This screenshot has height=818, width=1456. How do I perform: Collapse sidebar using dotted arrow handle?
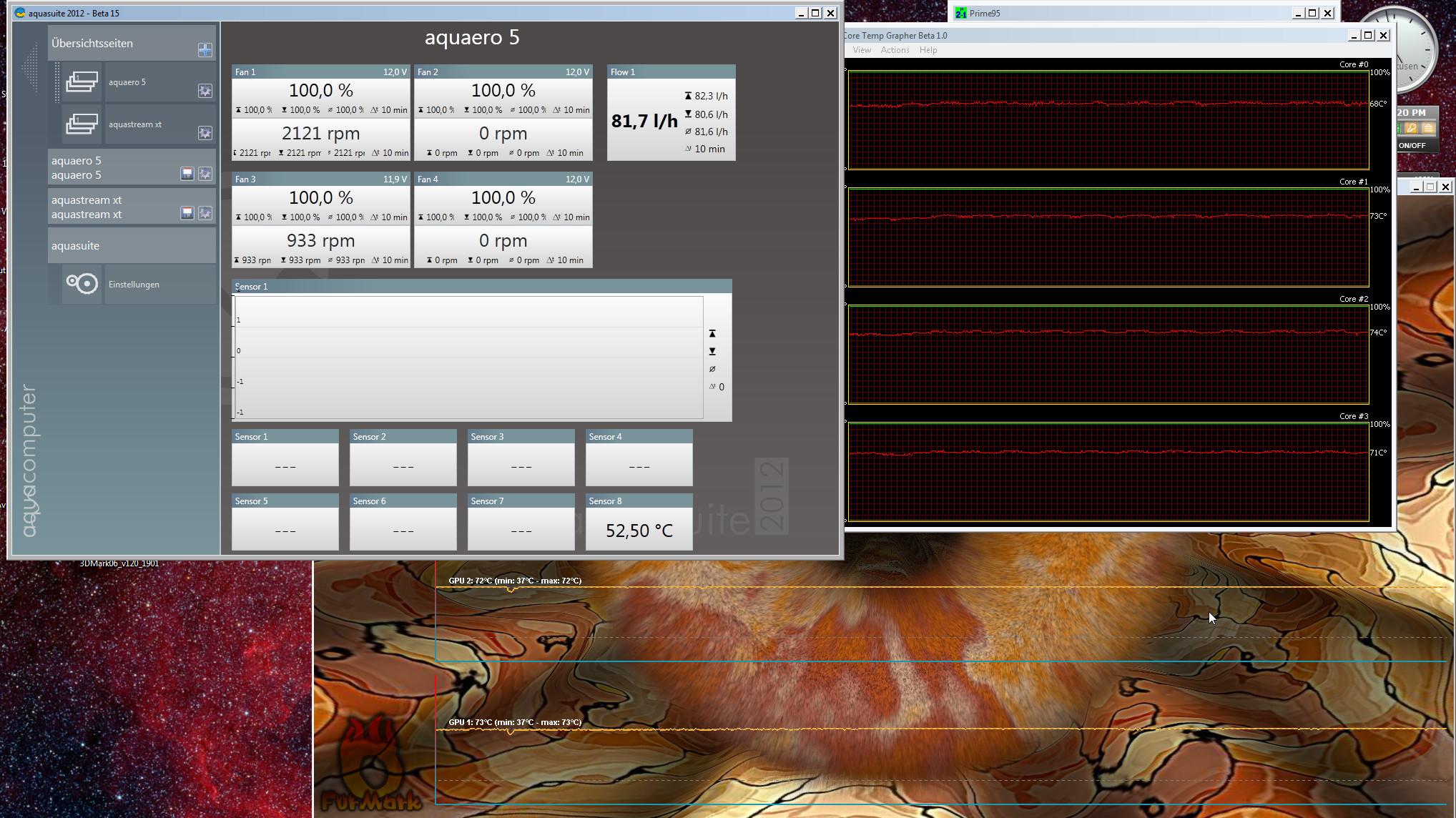30,68
